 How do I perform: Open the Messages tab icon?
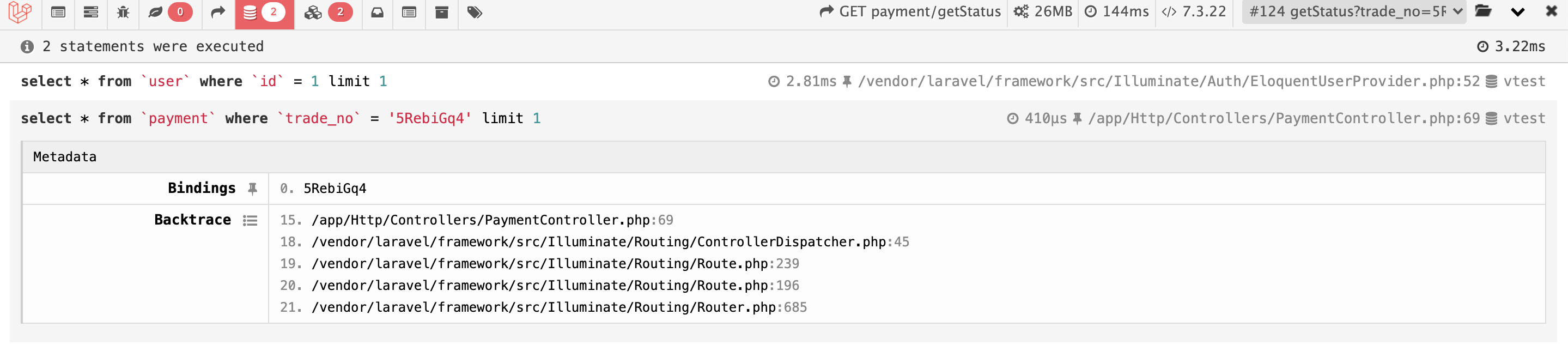coord(58,12)
